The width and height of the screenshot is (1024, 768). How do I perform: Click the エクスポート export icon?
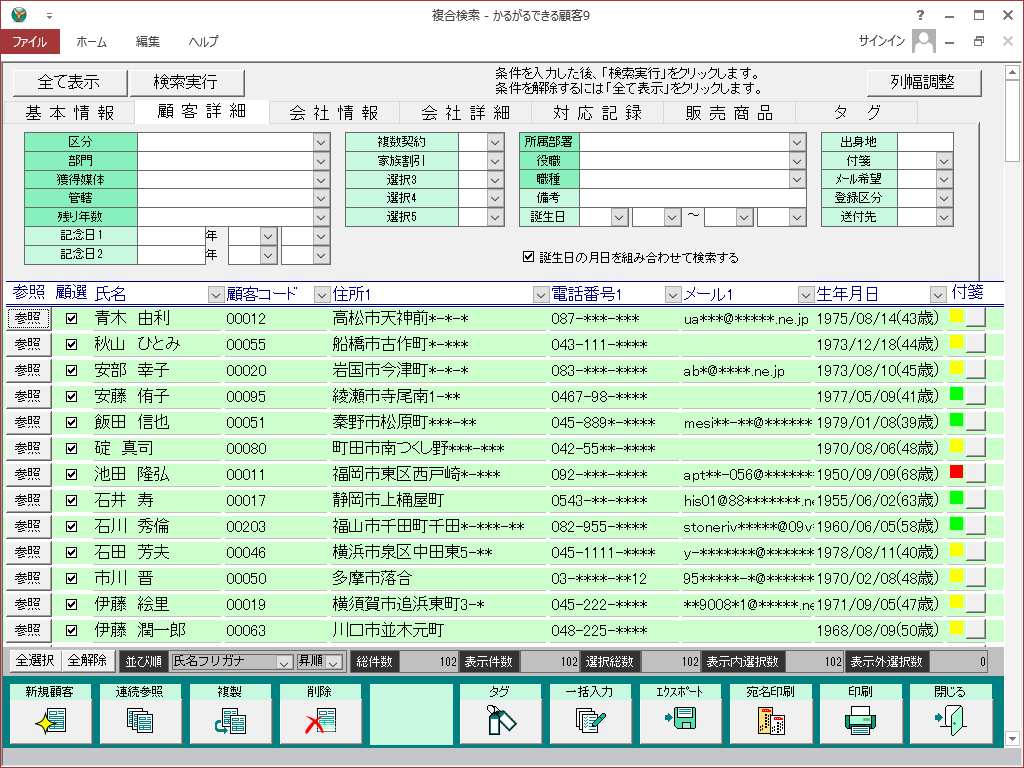tap(679, 720)
